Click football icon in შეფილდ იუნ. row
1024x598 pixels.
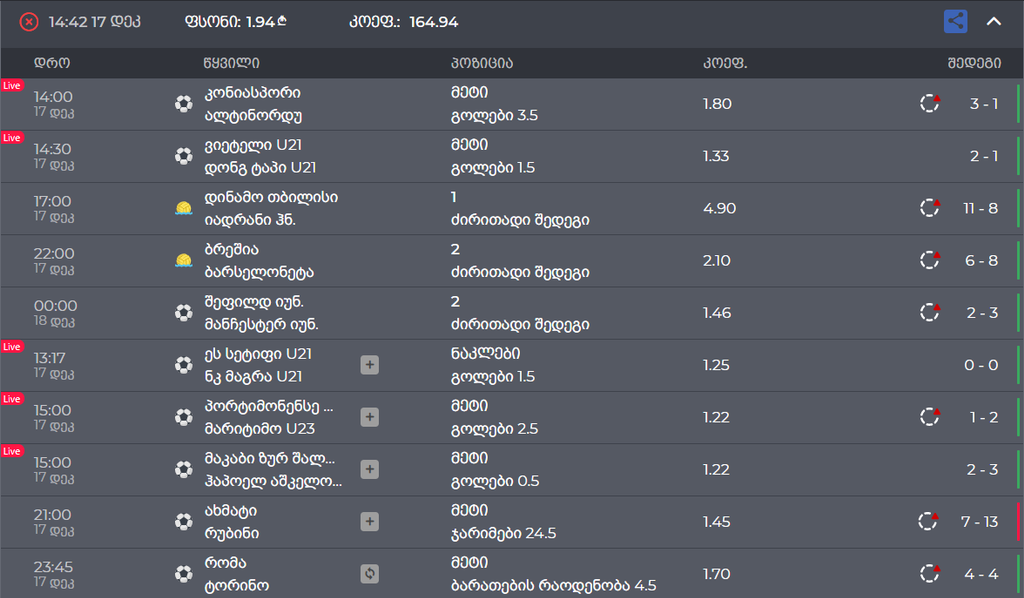pyautogui.click(x=184, y=313)
